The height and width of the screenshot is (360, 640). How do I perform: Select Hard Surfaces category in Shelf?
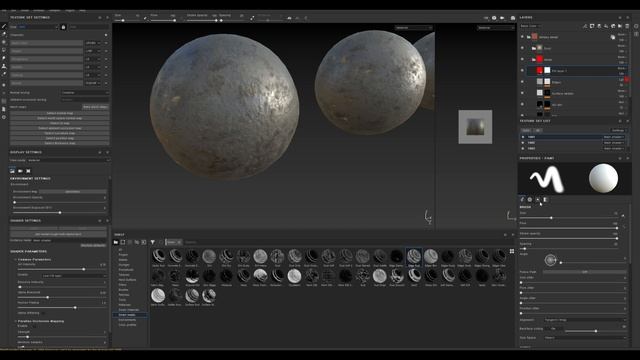coord(127,280)
